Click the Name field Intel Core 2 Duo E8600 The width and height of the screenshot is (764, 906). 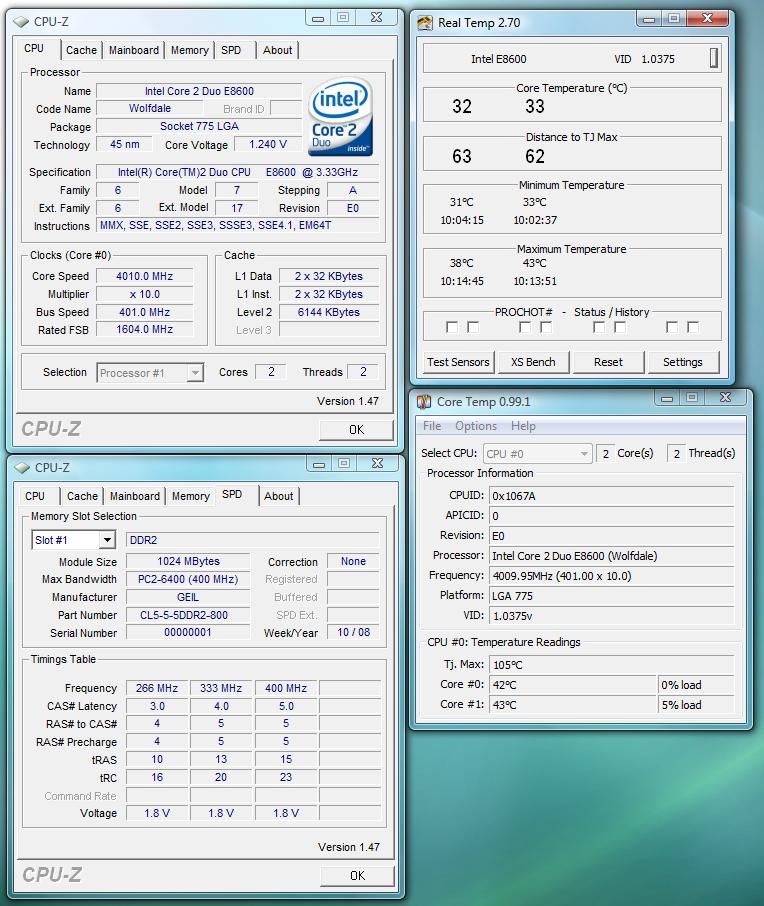pos(199,91)
